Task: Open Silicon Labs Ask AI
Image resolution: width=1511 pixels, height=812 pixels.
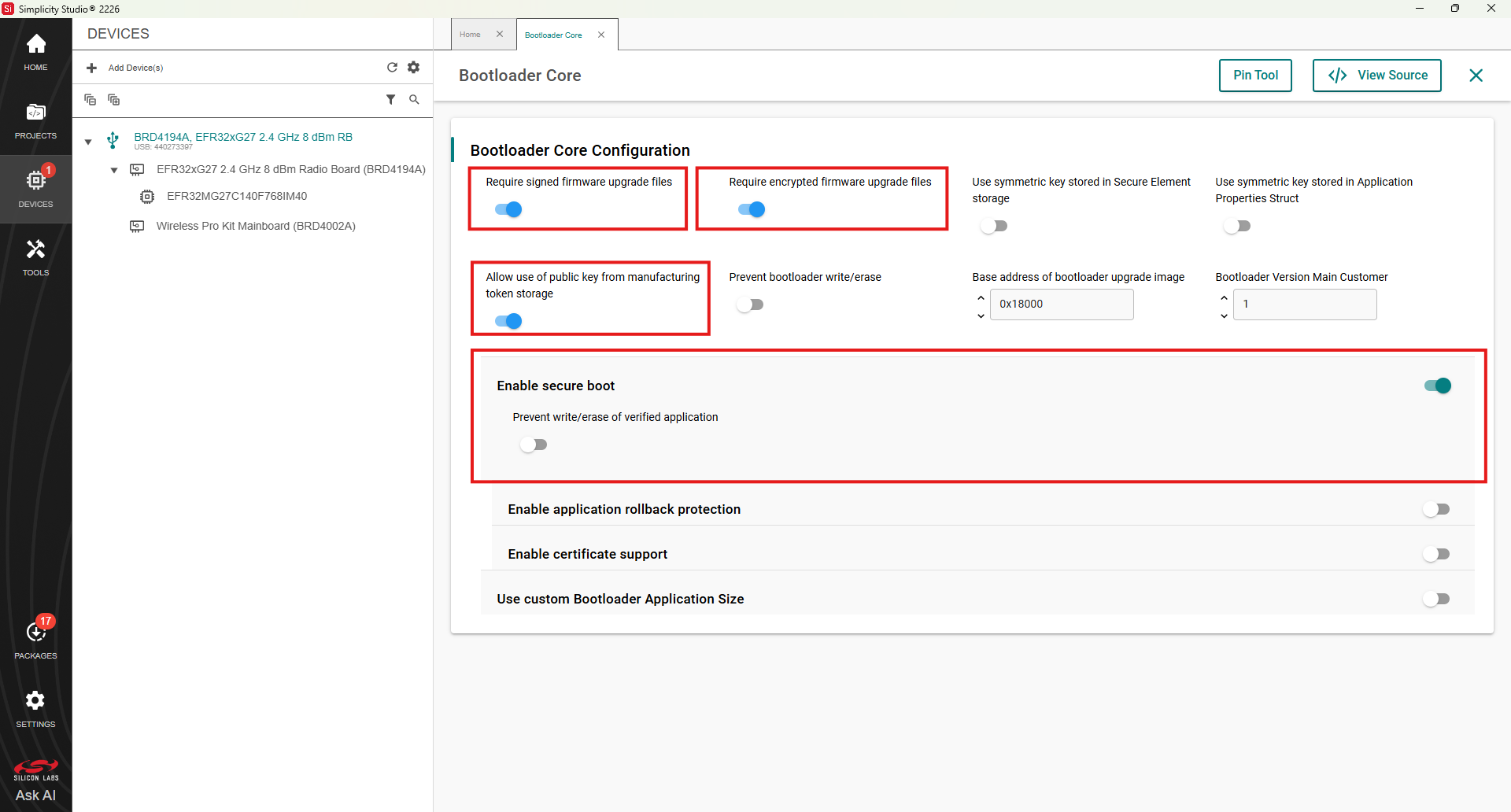Action: 35,781
